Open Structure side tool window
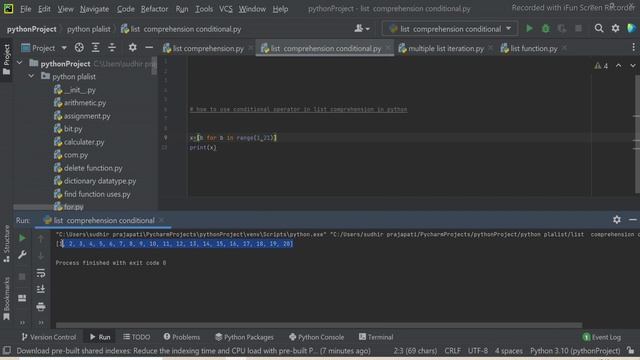The image size is (640, 360). 7,244
